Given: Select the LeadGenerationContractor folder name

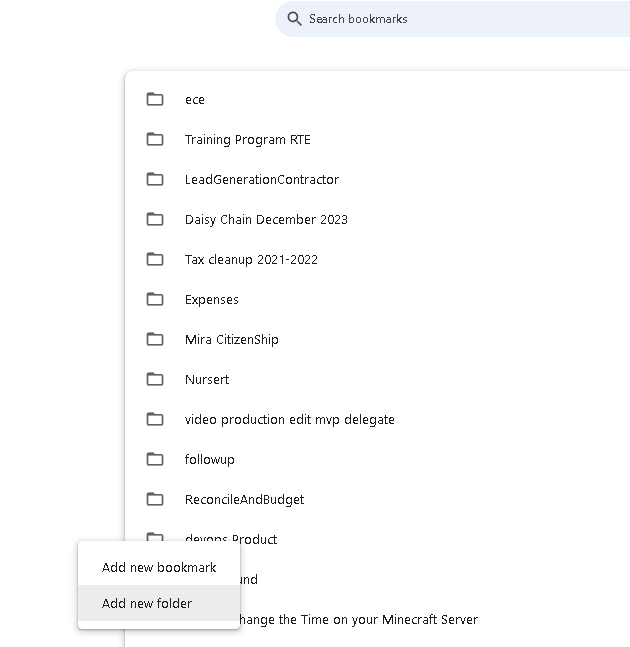Looking at the screenshot, I should tap(262, 179).
